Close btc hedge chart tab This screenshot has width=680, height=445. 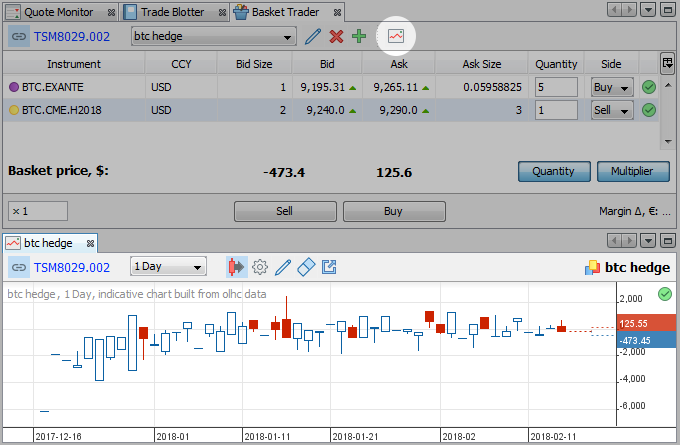point(90,243)
